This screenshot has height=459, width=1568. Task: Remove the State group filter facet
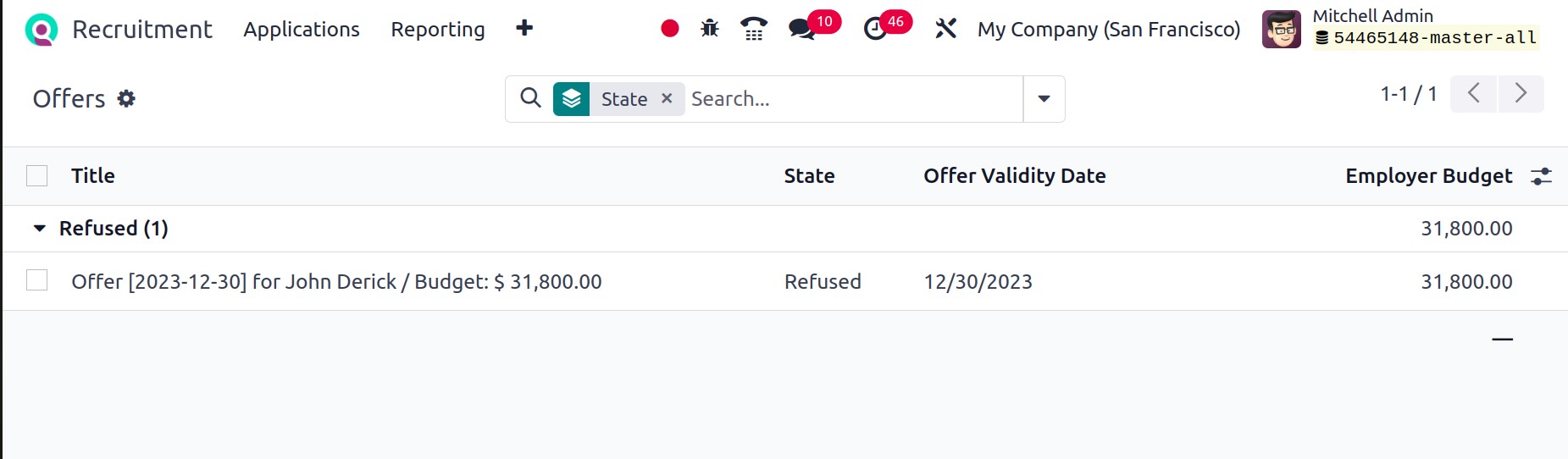click(667, 98)
